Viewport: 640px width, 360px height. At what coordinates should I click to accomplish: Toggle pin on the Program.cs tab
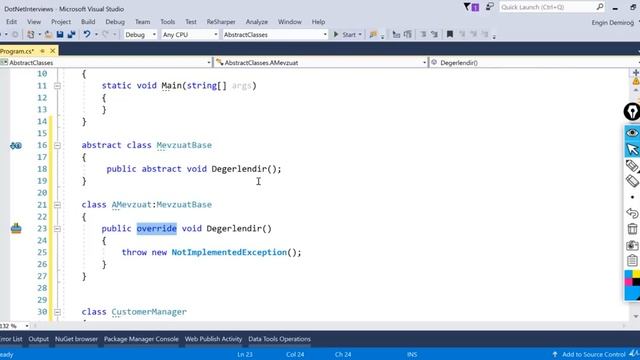coord(42,51)
